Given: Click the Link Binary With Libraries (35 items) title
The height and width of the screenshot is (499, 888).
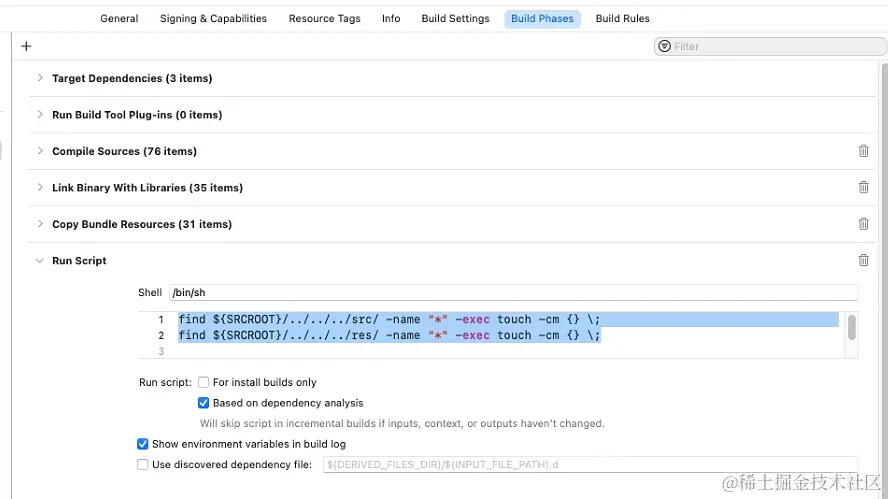Looking at the screenshot, I should (147, 187).
